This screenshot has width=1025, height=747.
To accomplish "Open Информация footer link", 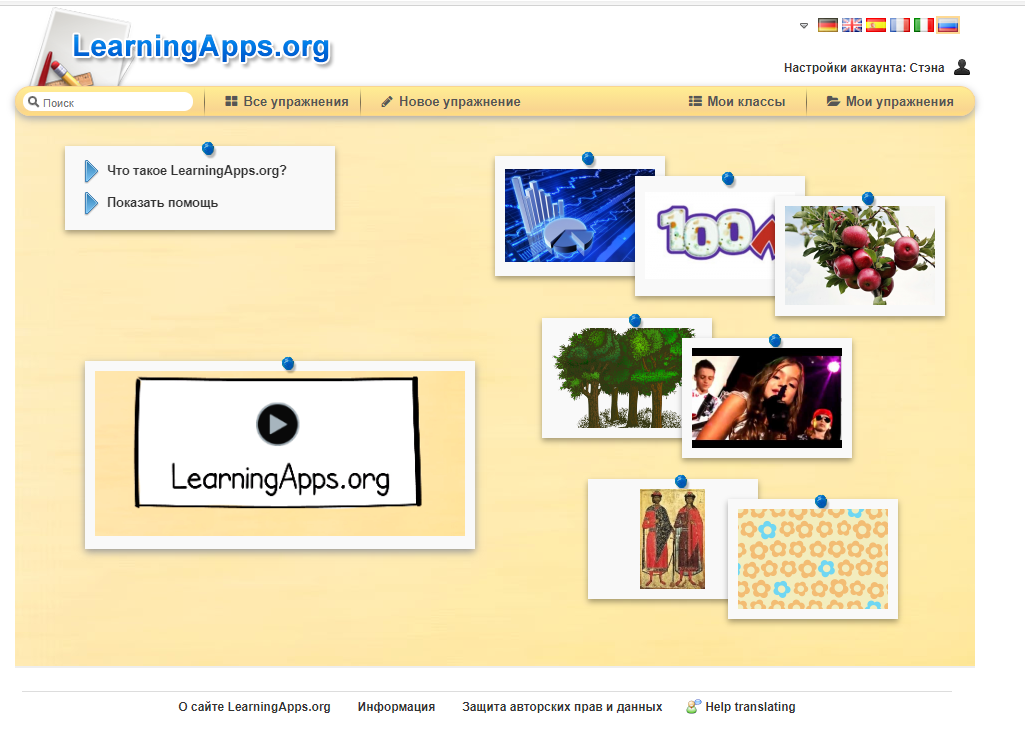I will pos(396,706).
